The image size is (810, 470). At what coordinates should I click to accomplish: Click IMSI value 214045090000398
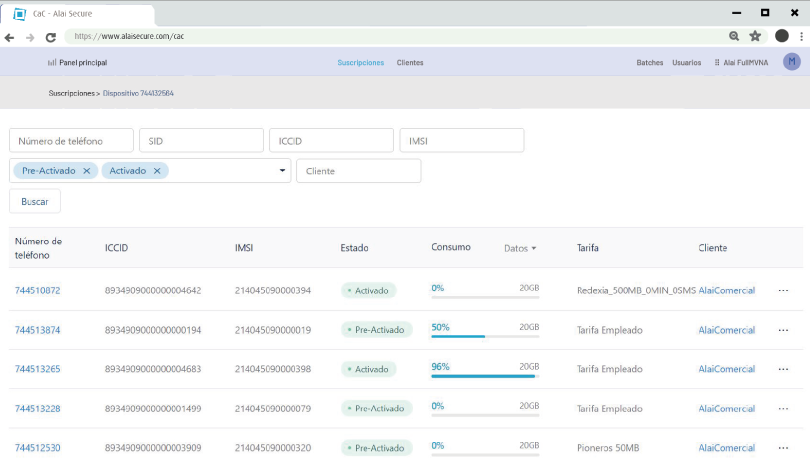click(x=273, y=369)
